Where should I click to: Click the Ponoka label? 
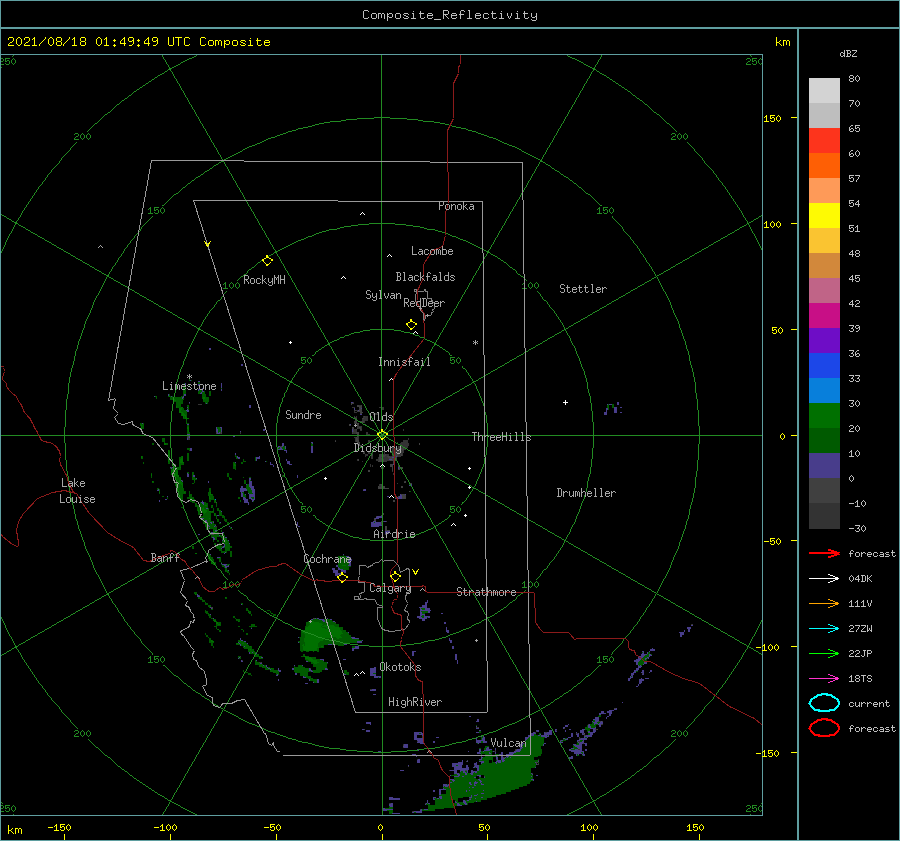[x=456, y=206]
